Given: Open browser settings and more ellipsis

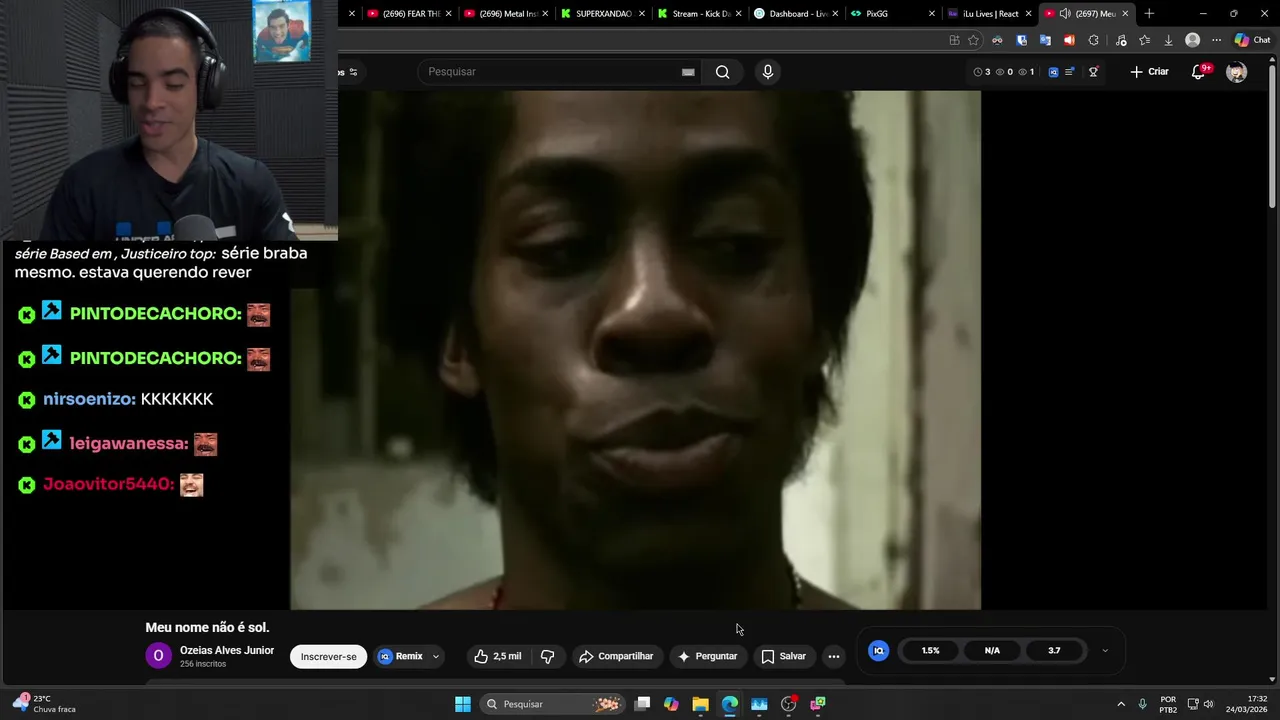Looking at the screenshot, I should pos(1216,40).
